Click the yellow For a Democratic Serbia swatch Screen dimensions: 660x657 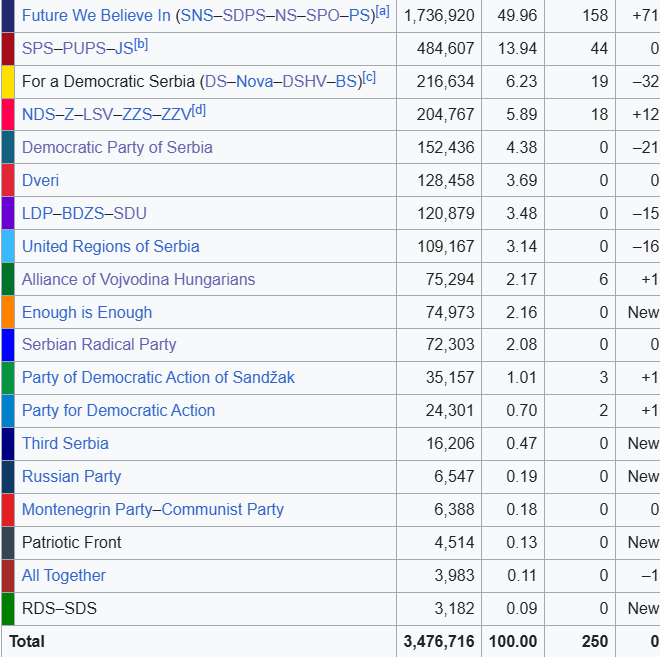click(7, 81)
